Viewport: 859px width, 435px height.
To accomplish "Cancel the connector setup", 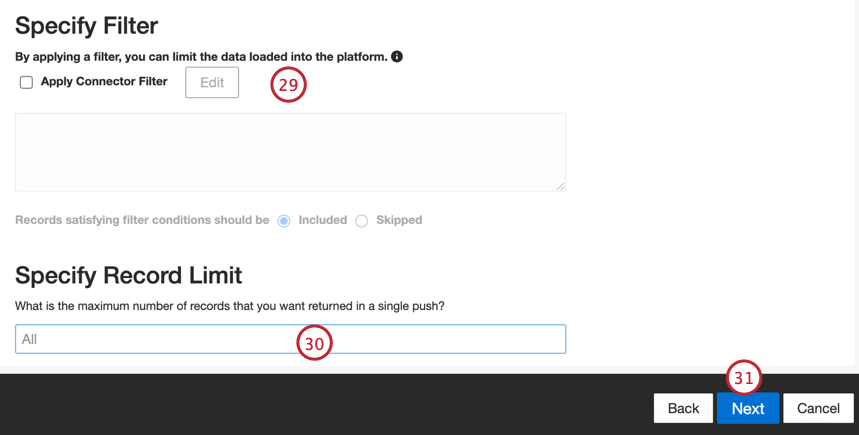I will coord(818,408).
